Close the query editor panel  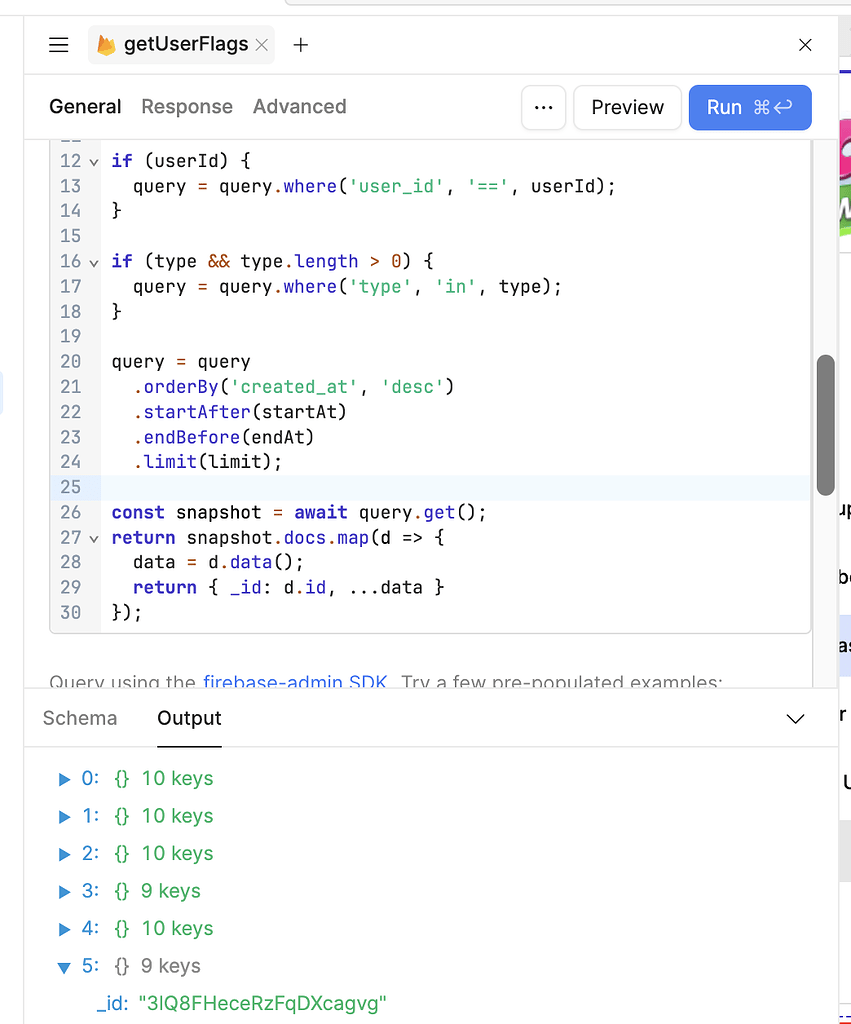(805, 44)
